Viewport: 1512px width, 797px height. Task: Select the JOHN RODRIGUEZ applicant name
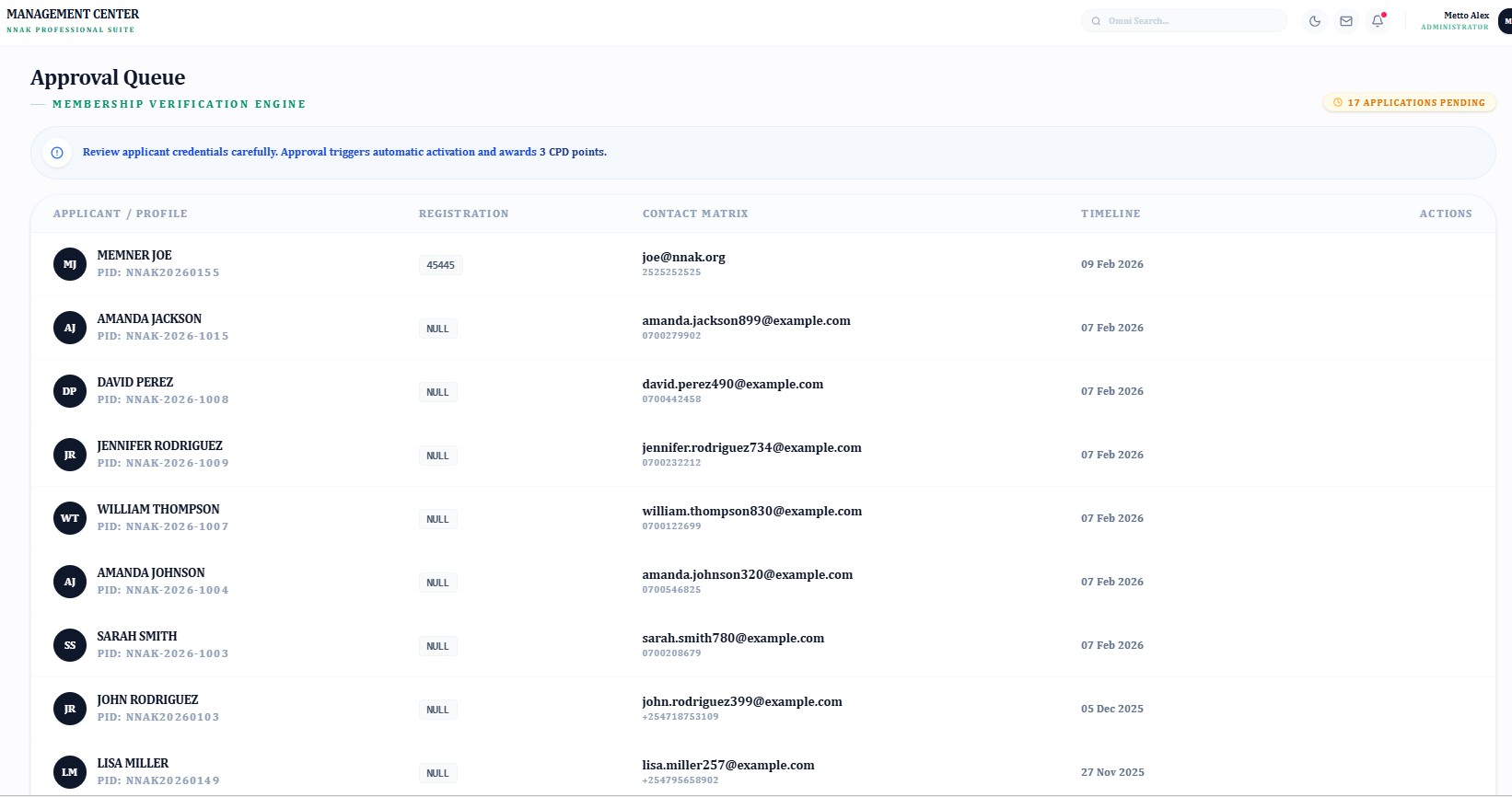[x=148, y=700]
